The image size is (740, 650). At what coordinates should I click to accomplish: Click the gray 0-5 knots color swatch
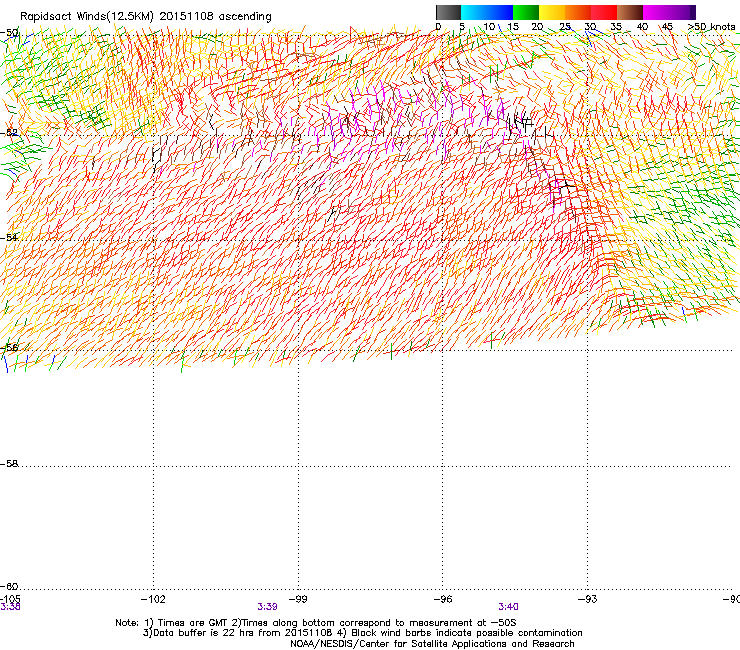[448, 12]
